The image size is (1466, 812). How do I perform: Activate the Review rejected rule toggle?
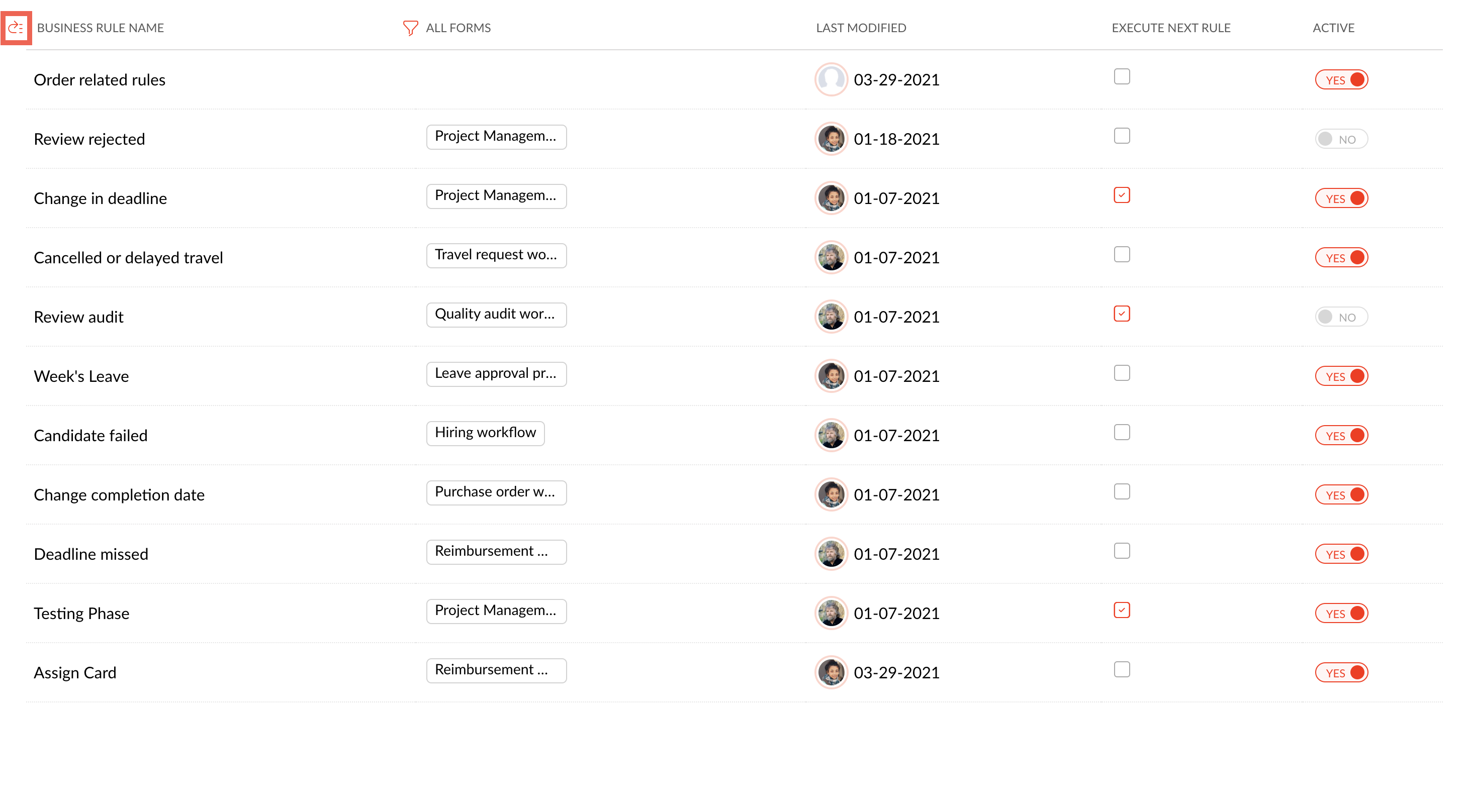(1341, 139)
